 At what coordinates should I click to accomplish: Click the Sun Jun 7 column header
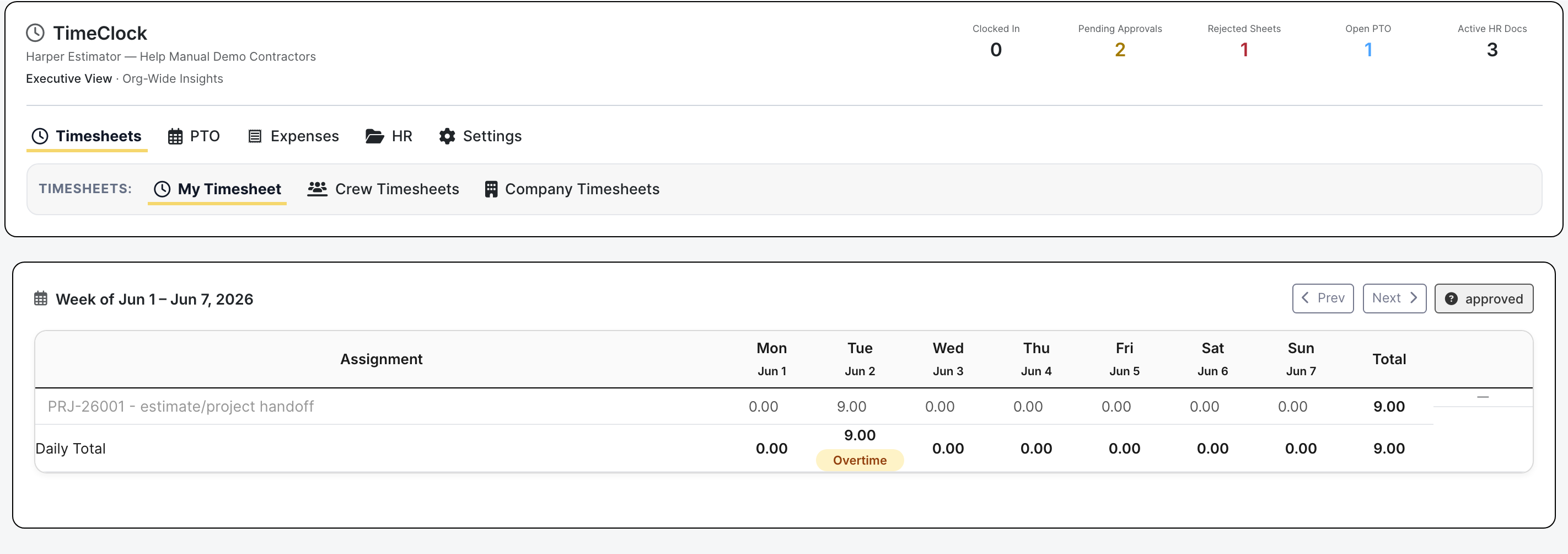point(1301,359)
